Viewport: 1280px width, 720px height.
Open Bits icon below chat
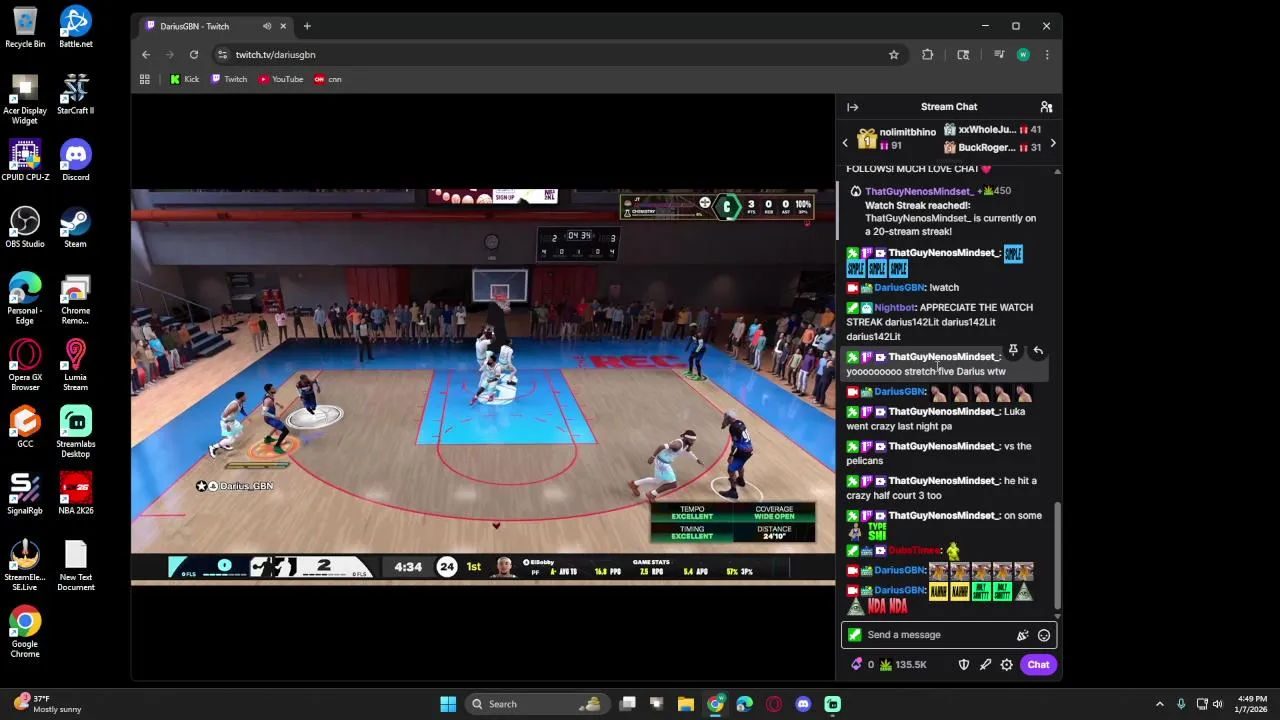coord(856,664)
